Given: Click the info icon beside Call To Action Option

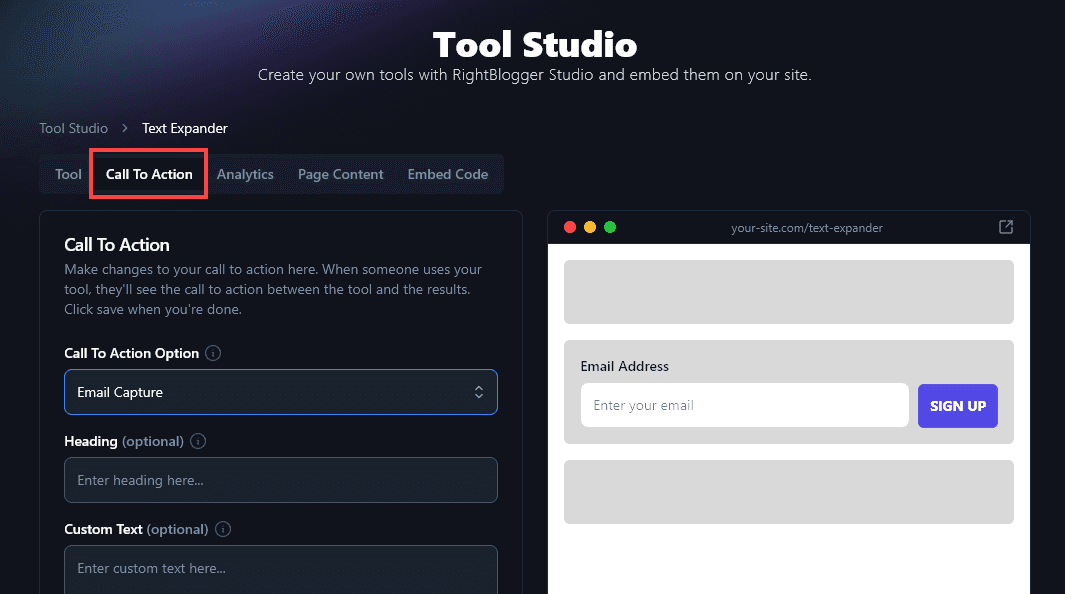Looking at the screenshot, I should [213, 353].
